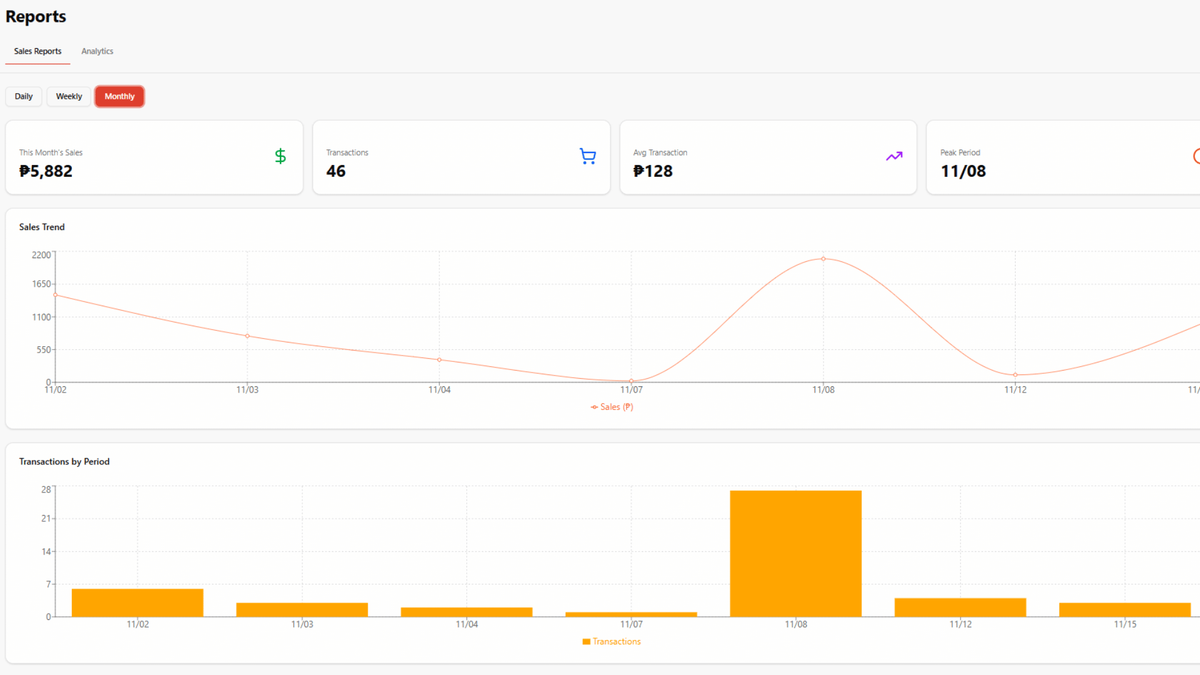
Task: Click the blue shopping cart icon
Action: (587, 156)
